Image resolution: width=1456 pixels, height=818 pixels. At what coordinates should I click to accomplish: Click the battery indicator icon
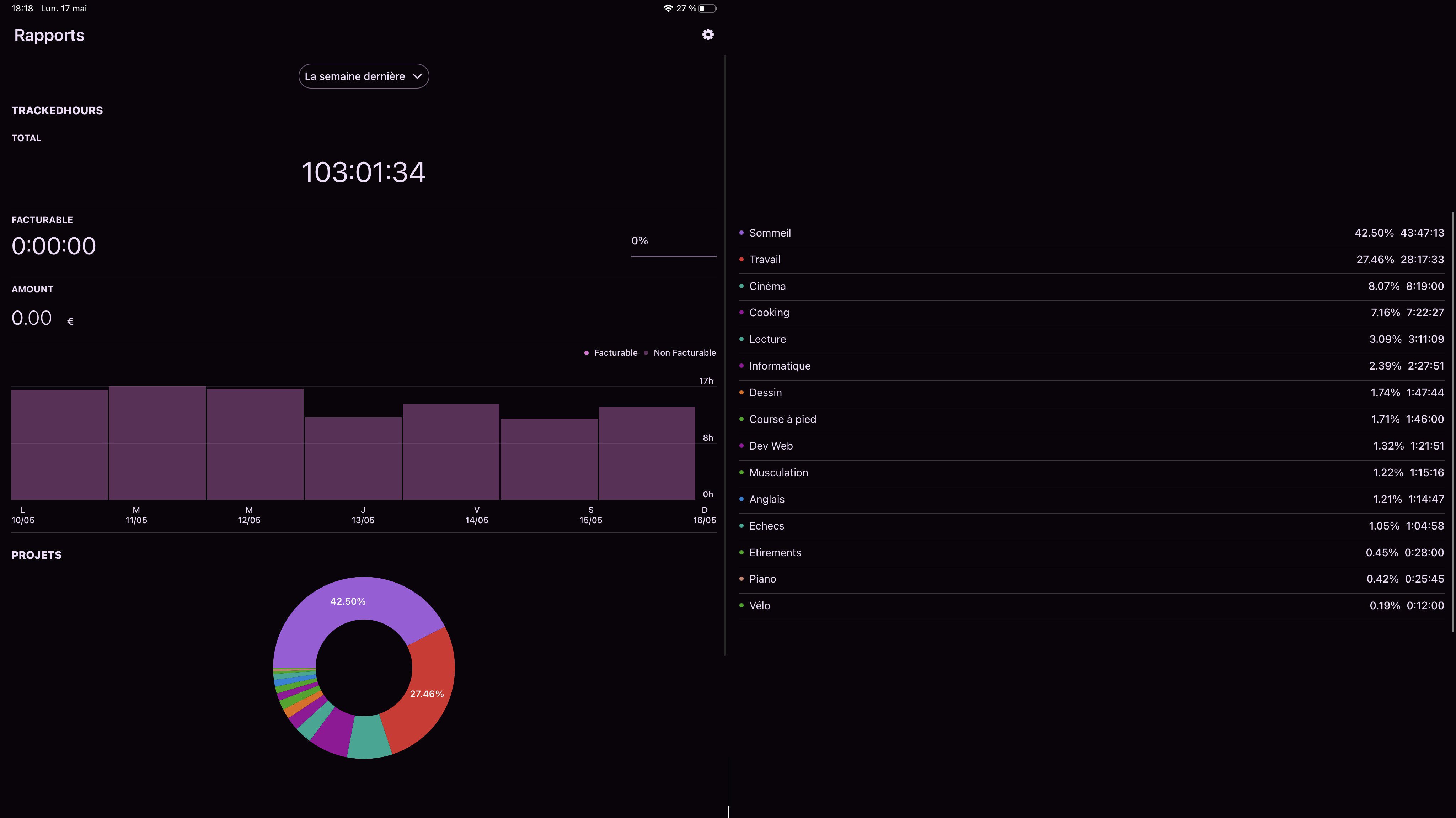pos(707,9)
